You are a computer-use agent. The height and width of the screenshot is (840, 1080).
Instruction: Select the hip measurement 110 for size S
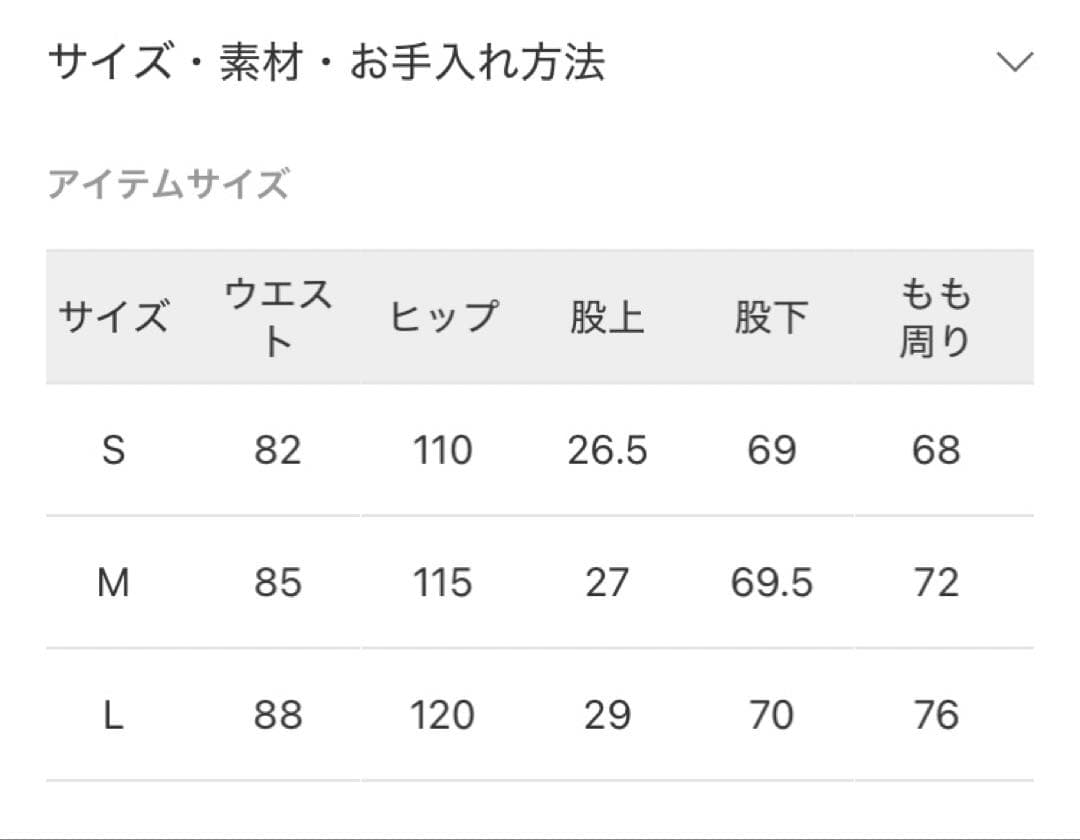pos(443,450)
